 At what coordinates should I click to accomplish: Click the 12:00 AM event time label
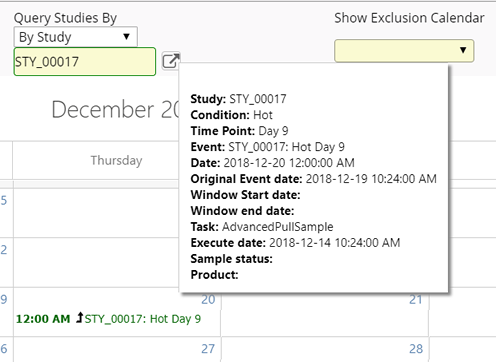click(x=43, y=319)
